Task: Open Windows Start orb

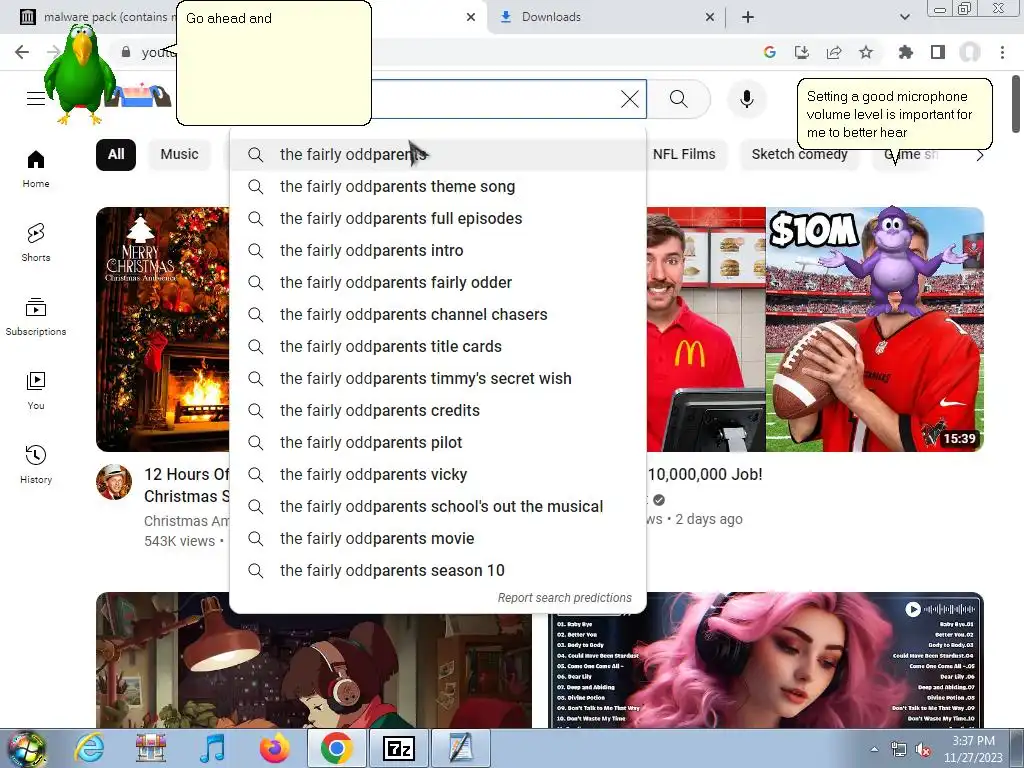Action: point(26,748)
